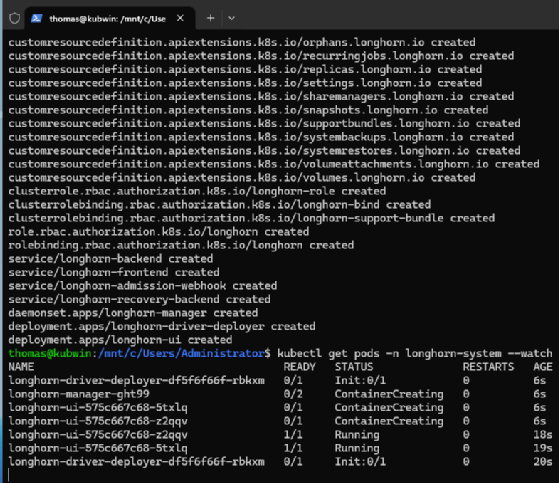Screen dimensions: 559x483
Task: Click the 'service/longhorn-frontend created' line
Action: tap(114, 273)
